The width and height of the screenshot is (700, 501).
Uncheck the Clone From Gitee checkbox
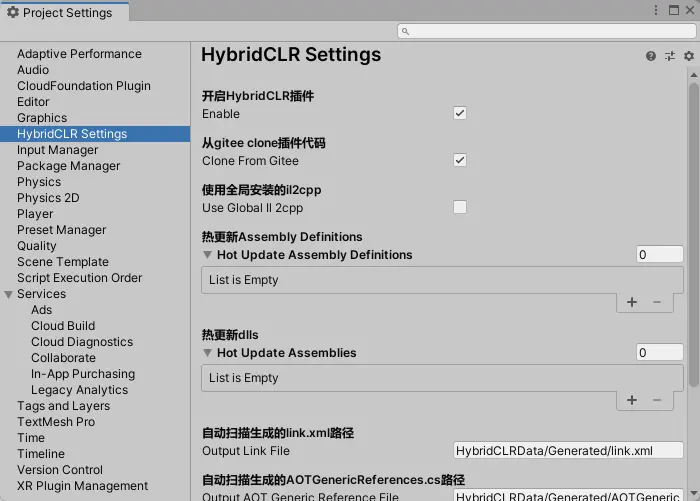coord(460,160)
